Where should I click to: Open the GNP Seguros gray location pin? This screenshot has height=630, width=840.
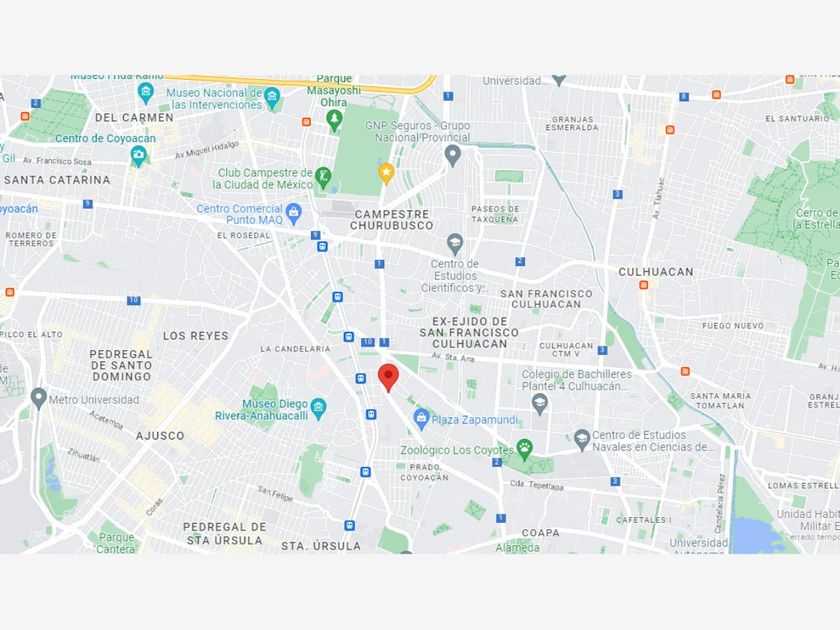[453, 156]
